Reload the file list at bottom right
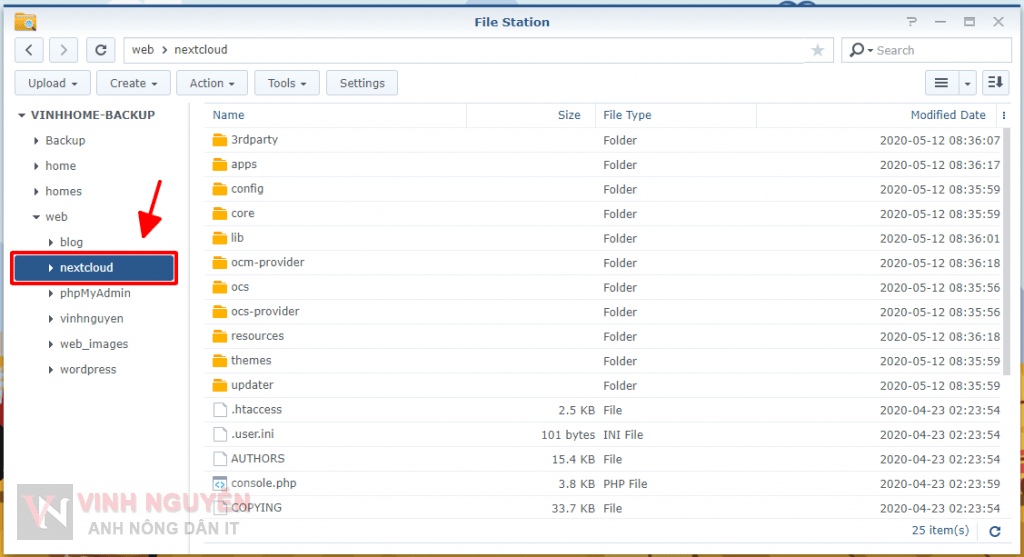 pos(994,531)
